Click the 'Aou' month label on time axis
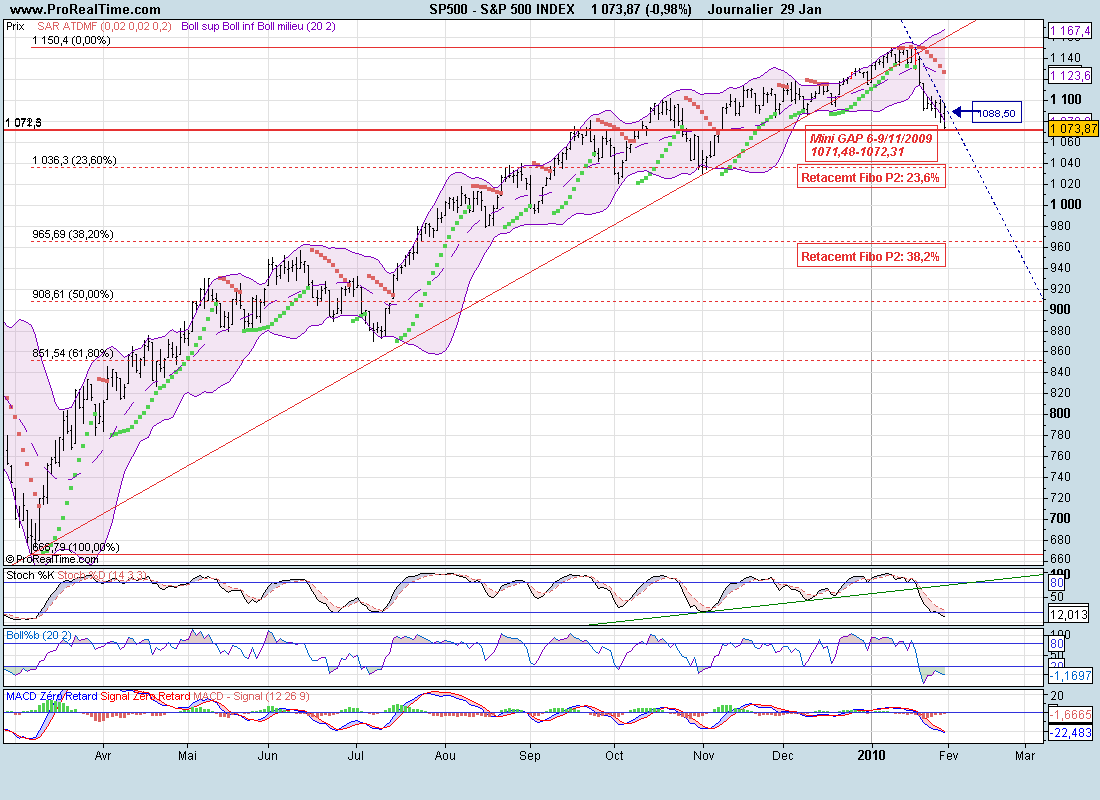Screen dimensions: 1100x800 445,756
